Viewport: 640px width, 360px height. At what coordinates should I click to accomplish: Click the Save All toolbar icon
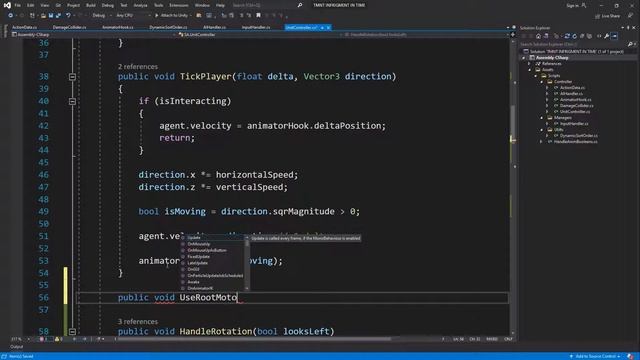pos(58,16)
